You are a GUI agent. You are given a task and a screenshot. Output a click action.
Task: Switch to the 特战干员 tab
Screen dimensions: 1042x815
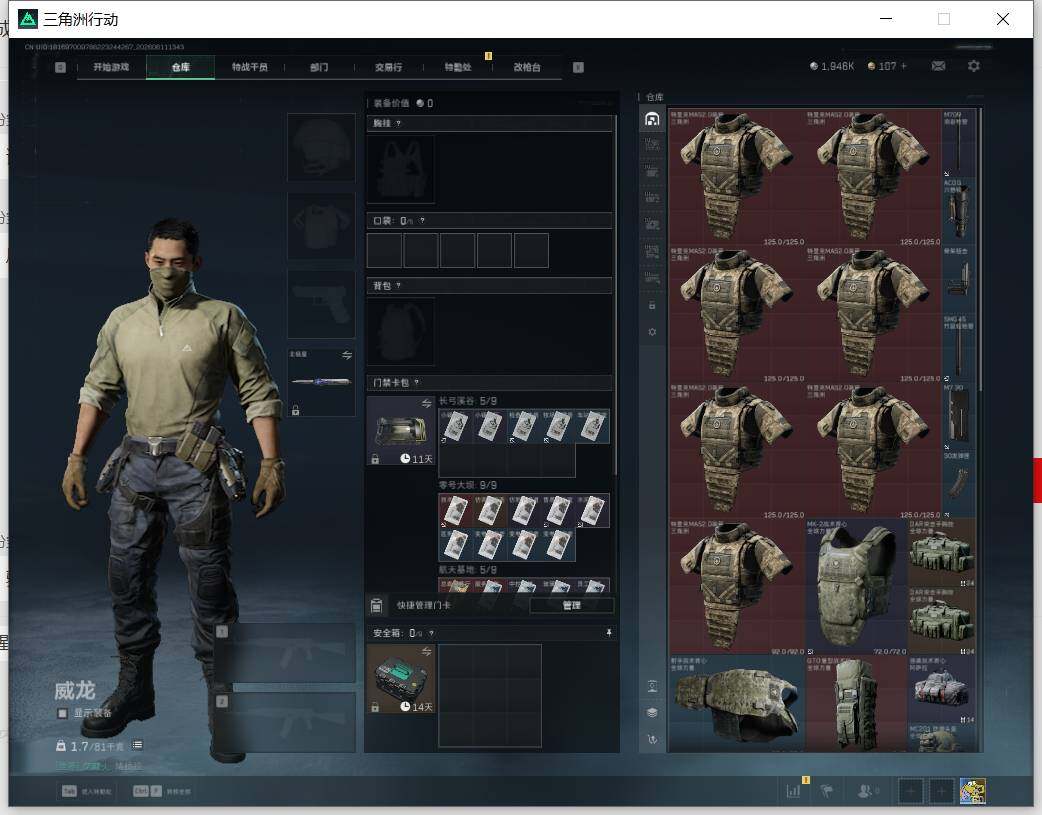pos(250,67)
